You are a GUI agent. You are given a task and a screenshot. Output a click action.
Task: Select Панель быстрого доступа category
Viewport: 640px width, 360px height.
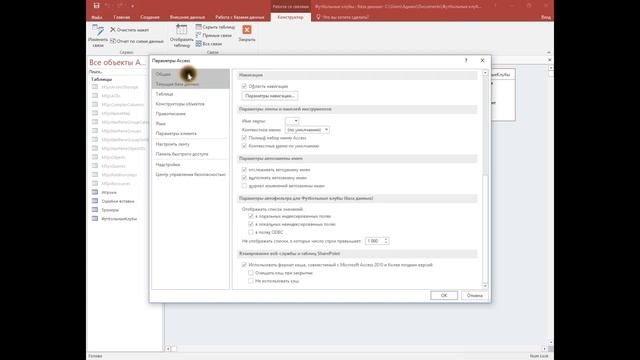(x=190, y=154)
